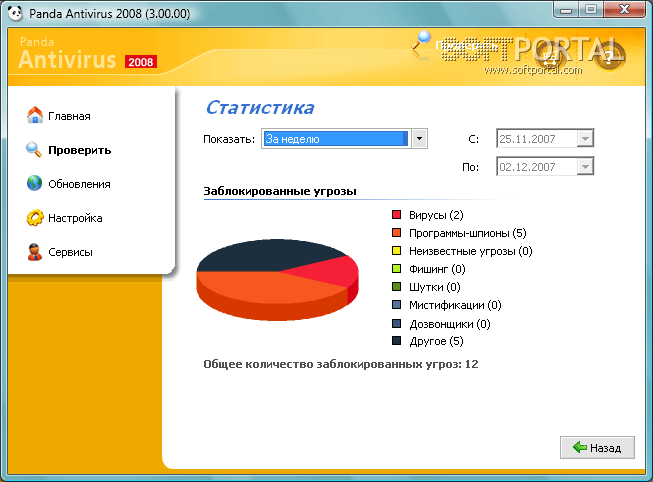
Task: Click the orange Программы-шпионы legend swatch
Action: click(396, 232)
